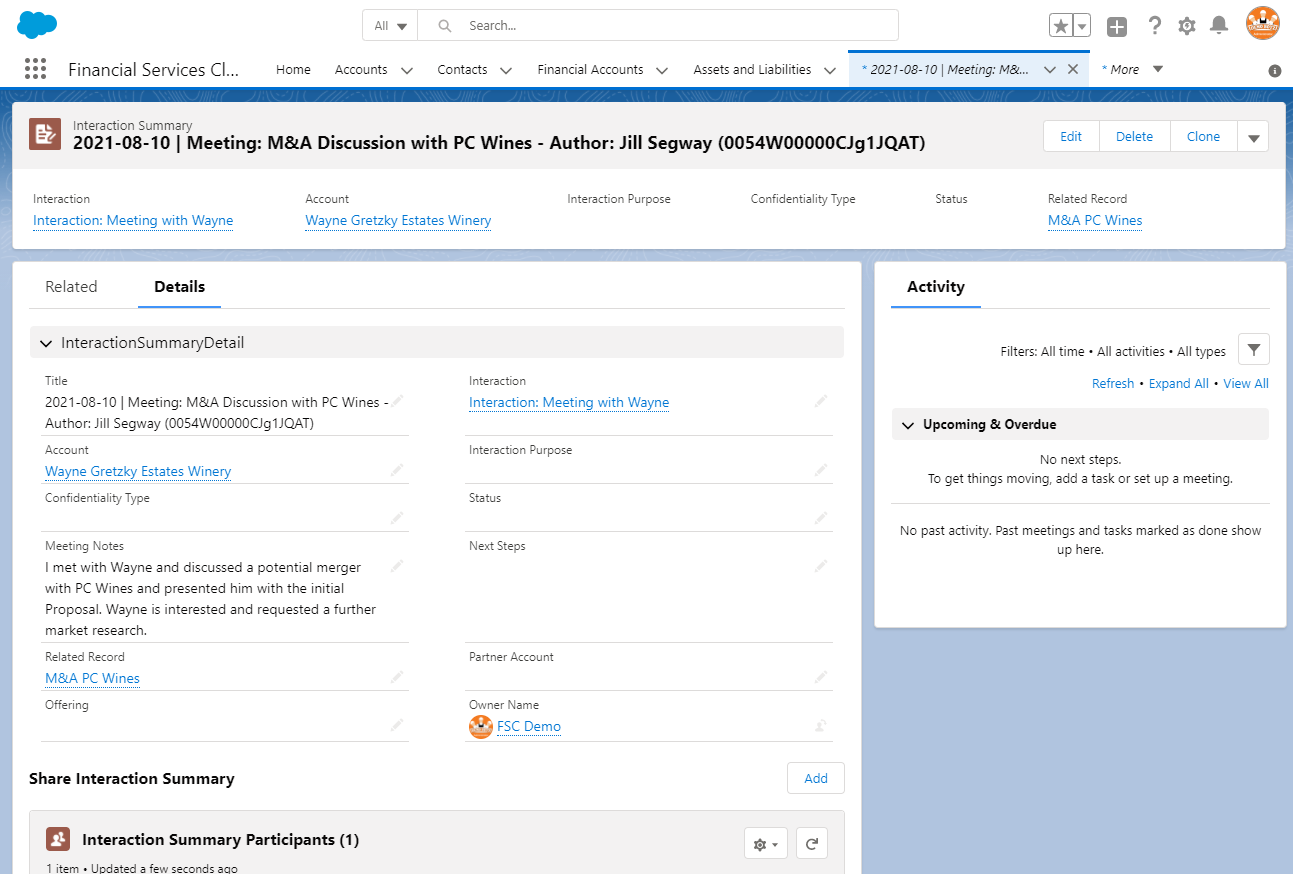1293x874 pixels.
Task: Click the Interaction Summary Participants icon
Action: coord(58,839)
